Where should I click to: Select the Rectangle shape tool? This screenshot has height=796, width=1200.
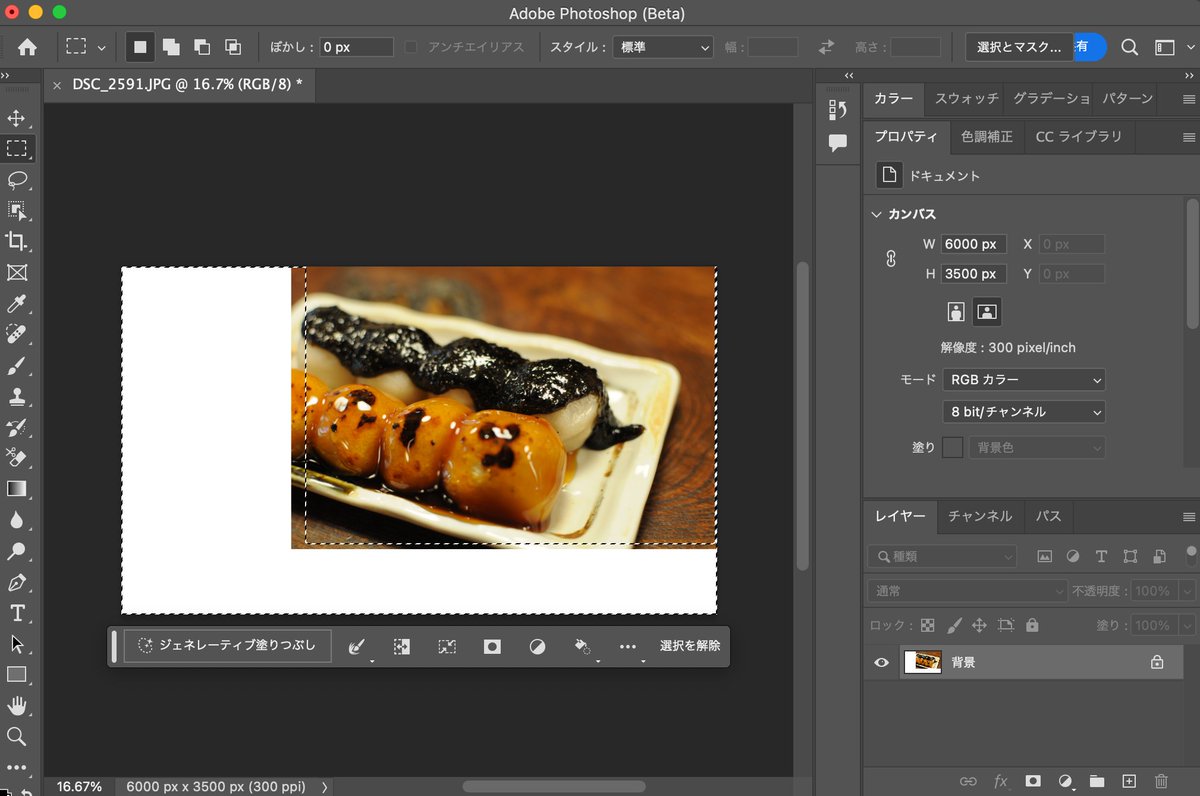pos(17,675)
